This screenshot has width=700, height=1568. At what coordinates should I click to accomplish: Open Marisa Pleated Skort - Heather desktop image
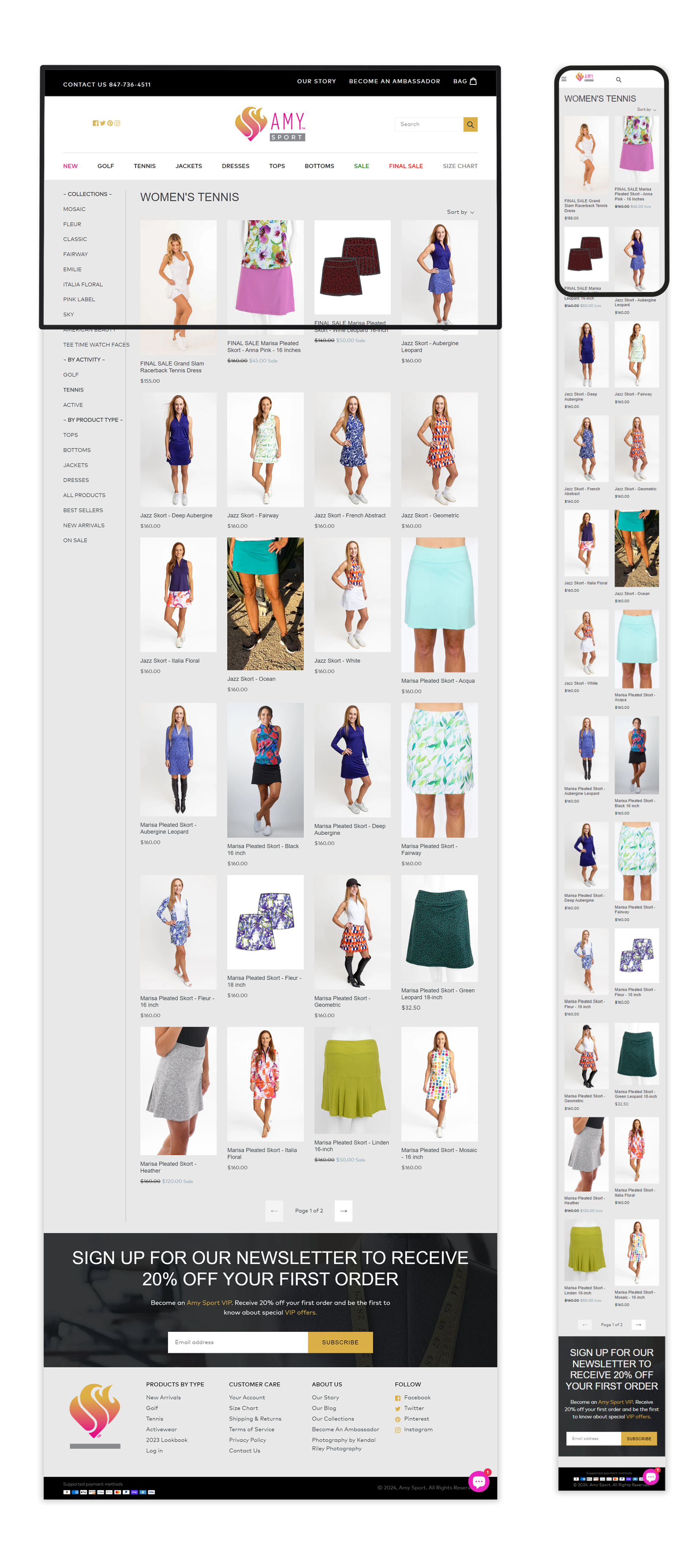(x=178, y=1091)
